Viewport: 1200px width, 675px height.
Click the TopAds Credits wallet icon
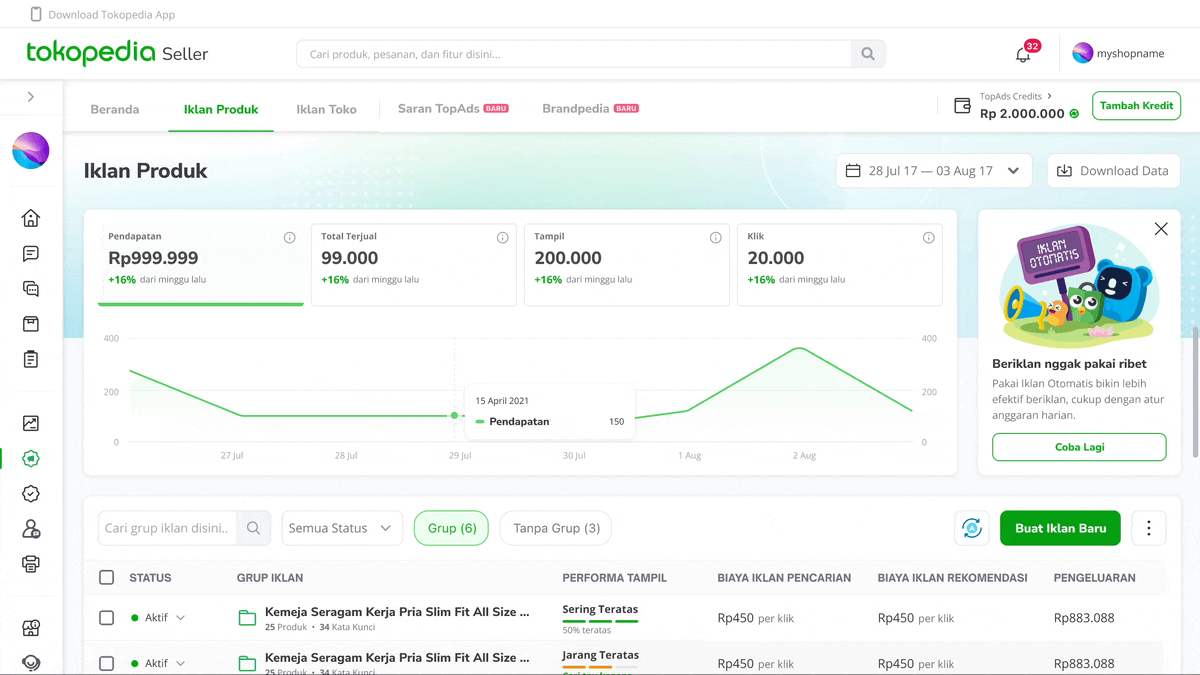[962, 105]
